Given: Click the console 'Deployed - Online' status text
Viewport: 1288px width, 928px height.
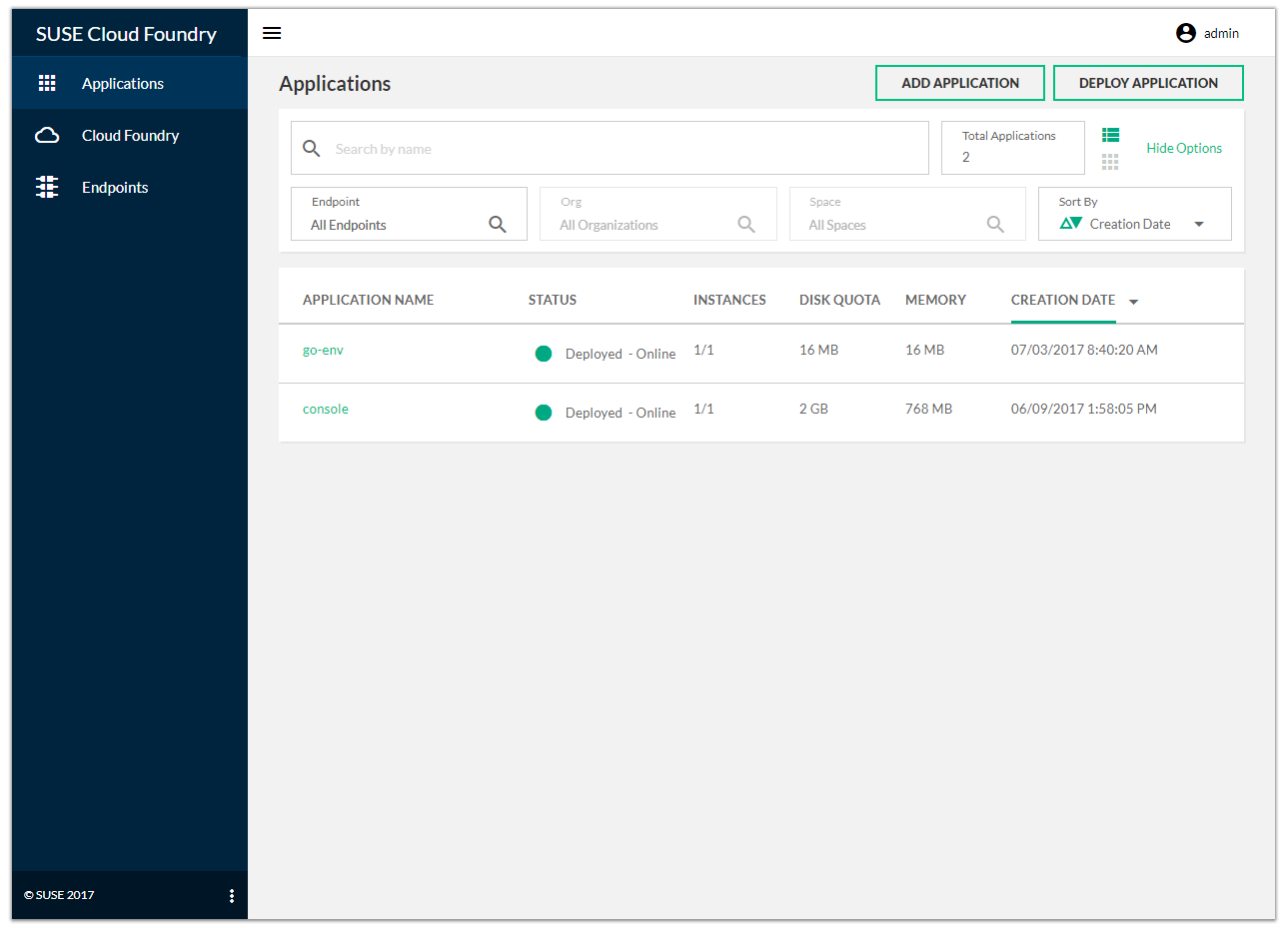Looking at the screenshot, I should coord(621,413).
